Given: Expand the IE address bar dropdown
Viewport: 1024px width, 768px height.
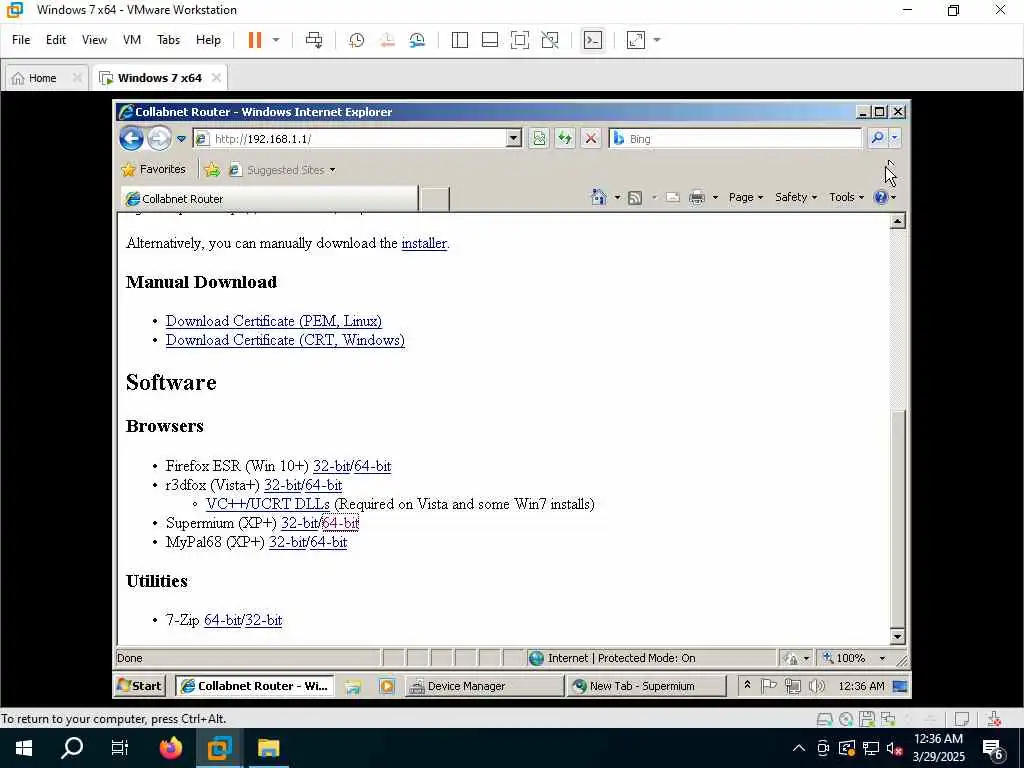Looking at the screenshot, I should [514, 138].
